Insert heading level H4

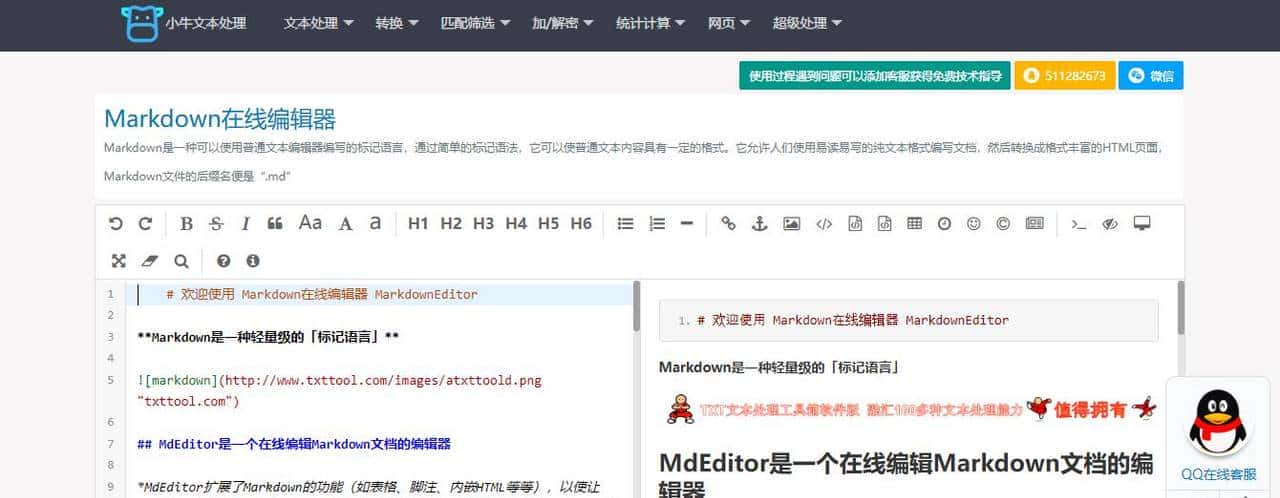(516, 224)
